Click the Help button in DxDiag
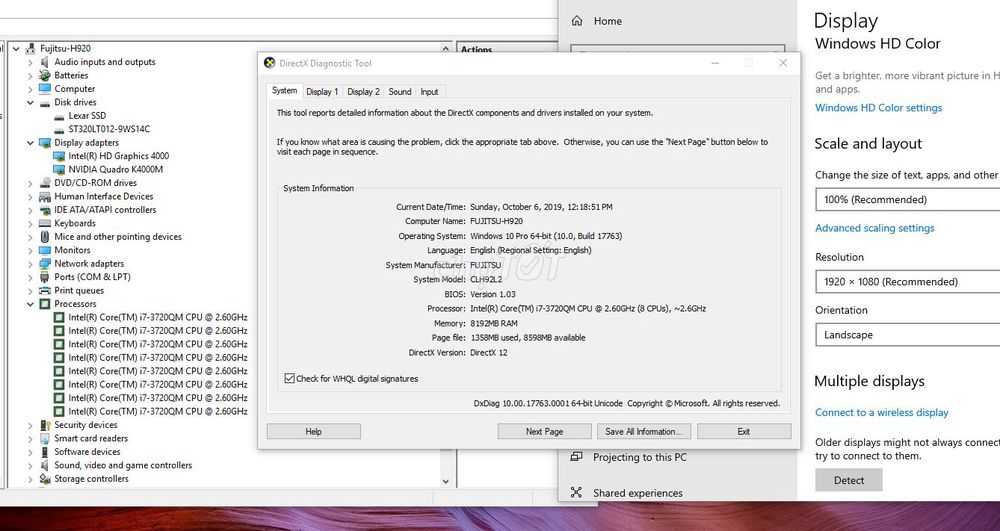This screenshot has height=531, width=1000. (x=314, y=432)
